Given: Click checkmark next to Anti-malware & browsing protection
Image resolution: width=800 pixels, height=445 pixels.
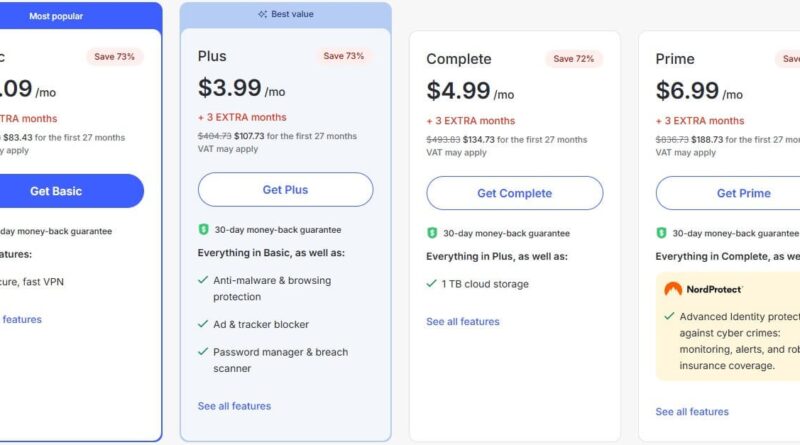Looking at the screenshot, I should 203,280.
